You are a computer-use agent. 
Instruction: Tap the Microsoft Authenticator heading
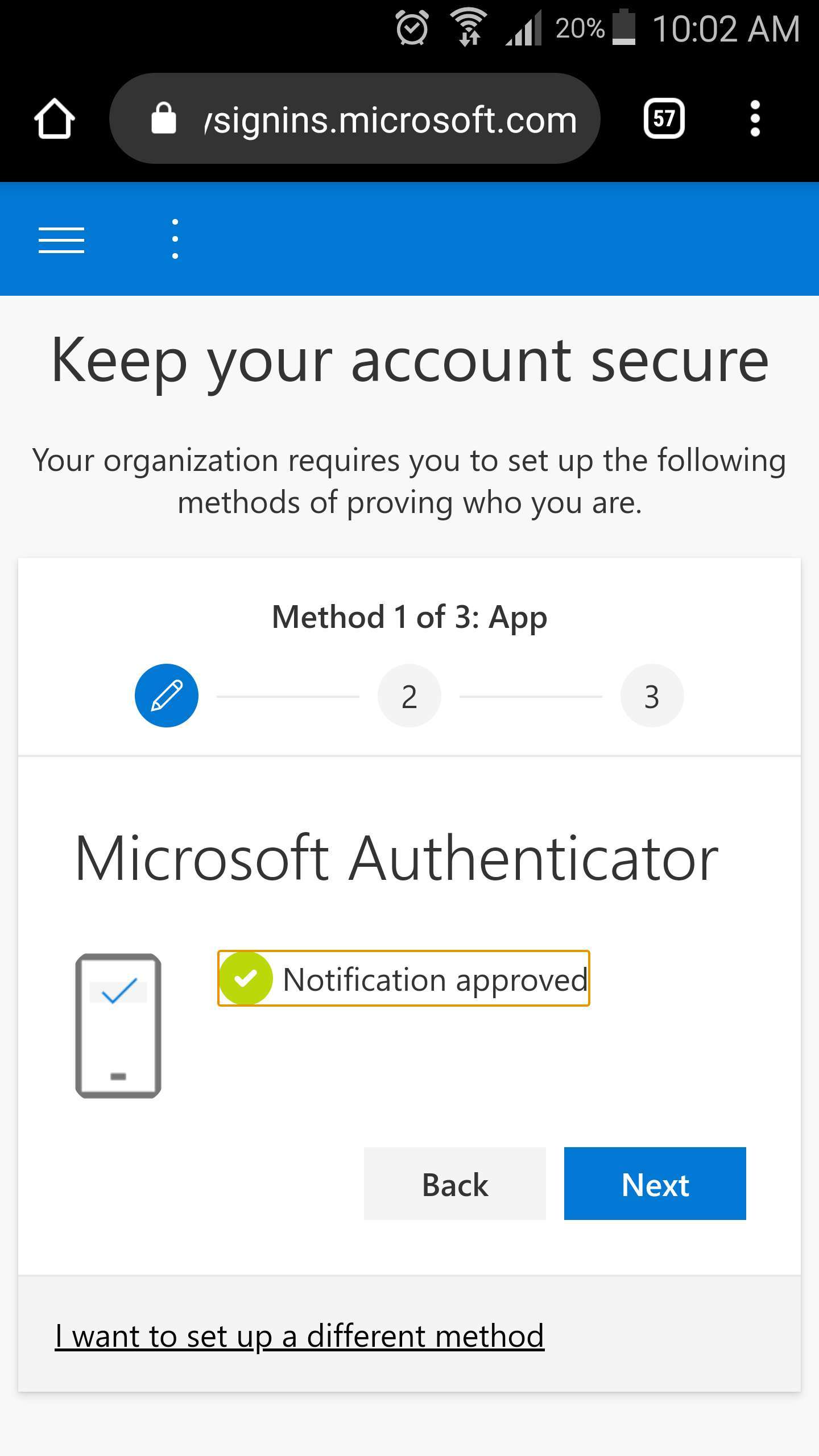click(397, 859)
